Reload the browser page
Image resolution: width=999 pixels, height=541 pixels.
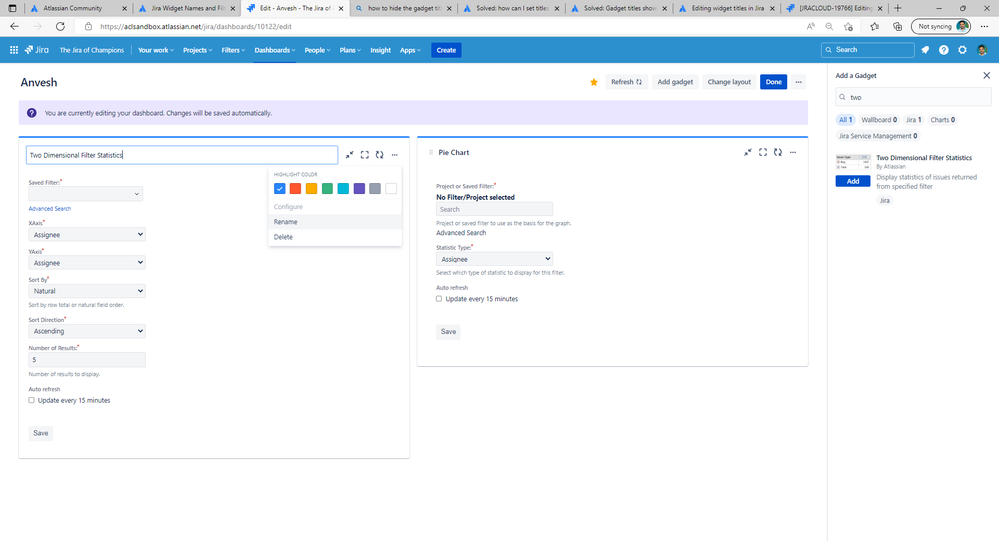pos(60,26)
